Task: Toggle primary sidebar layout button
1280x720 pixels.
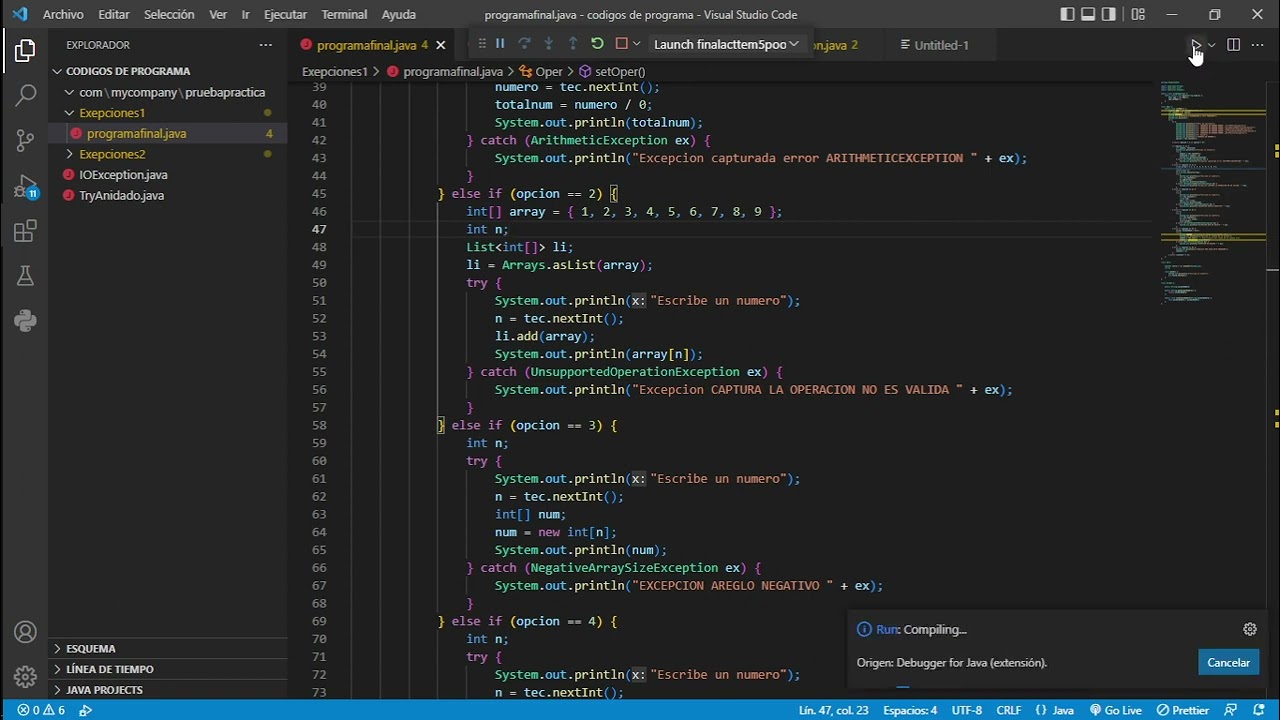Action: click(1067, 14)
